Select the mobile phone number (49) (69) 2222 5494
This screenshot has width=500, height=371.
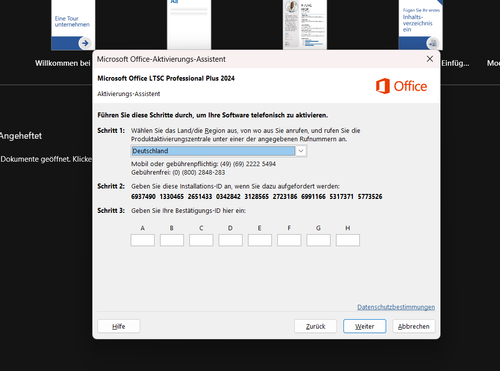tap(248, 164)
